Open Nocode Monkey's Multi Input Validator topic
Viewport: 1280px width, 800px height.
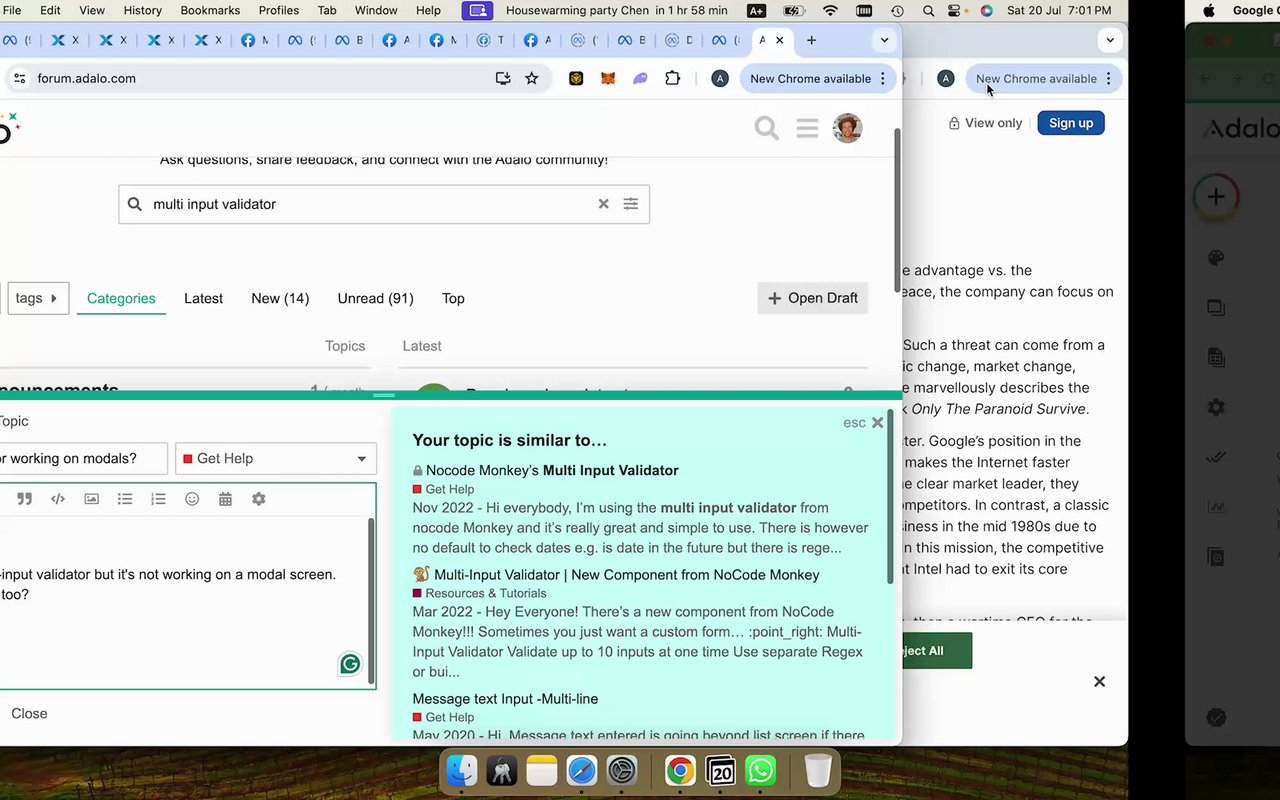552,470
